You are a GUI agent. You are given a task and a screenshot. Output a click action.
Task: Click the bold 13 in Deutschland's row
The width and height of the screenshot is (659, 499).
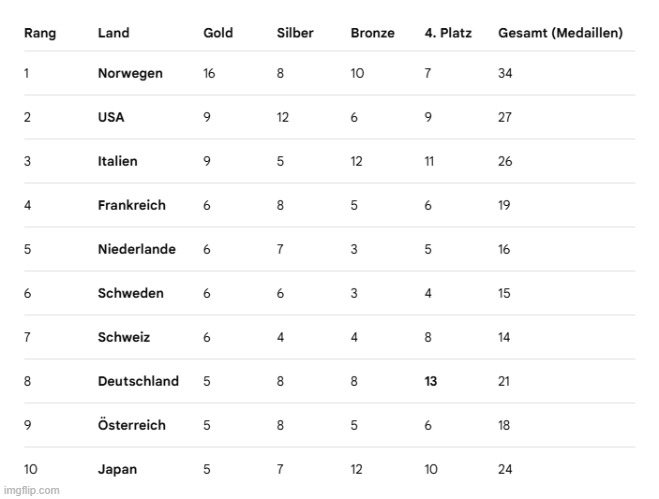(x=431, y=382)
